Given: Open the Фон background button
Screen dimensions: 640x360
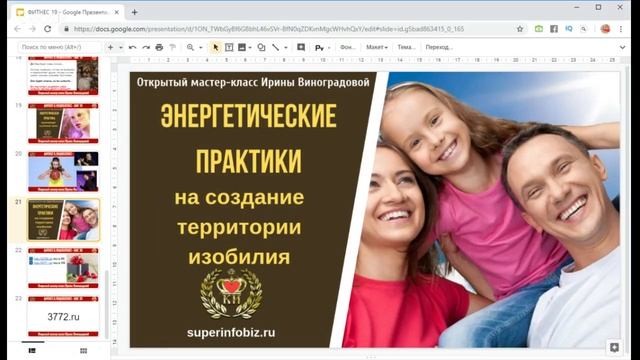Looking at the screenshot, I should coord(348,47).
